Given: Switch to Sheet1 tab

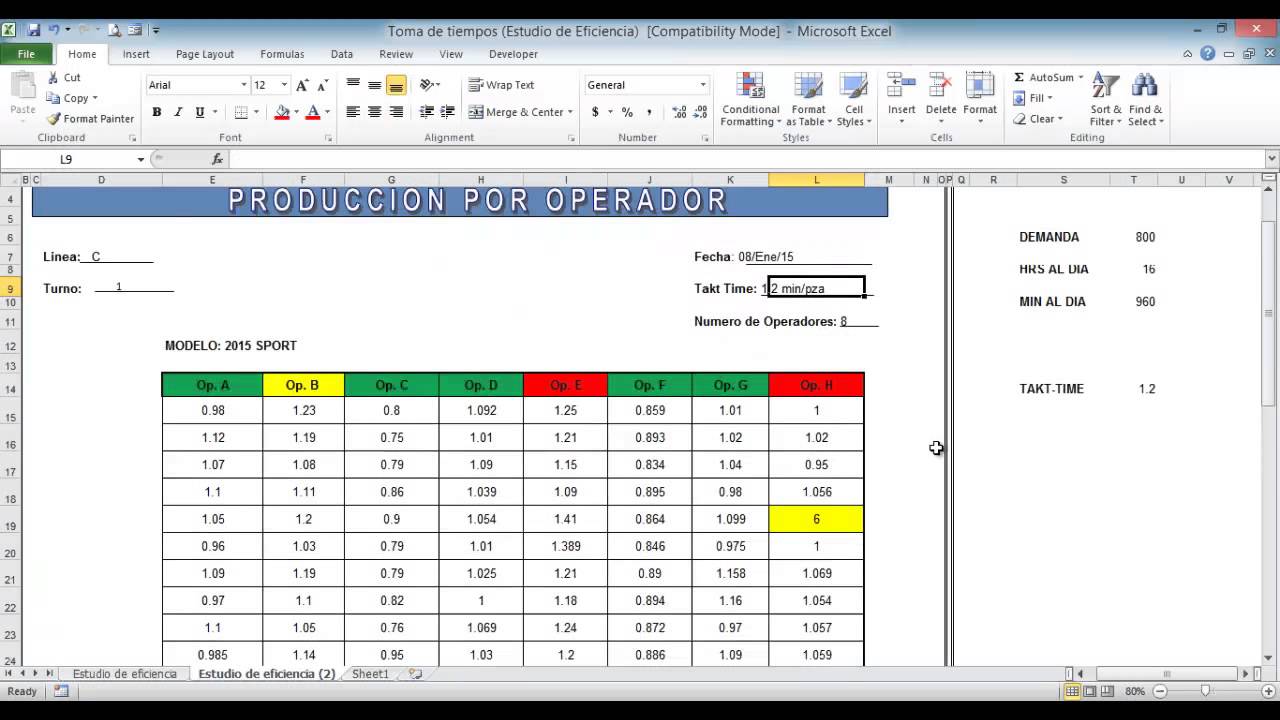Looking at the screenshot, I should [x=370, y=674].
